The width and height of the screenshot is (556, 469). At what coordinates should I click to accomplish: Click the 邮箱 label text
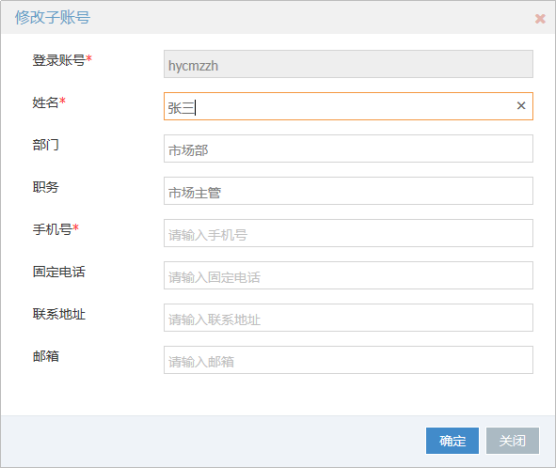[x=46, y=356]
